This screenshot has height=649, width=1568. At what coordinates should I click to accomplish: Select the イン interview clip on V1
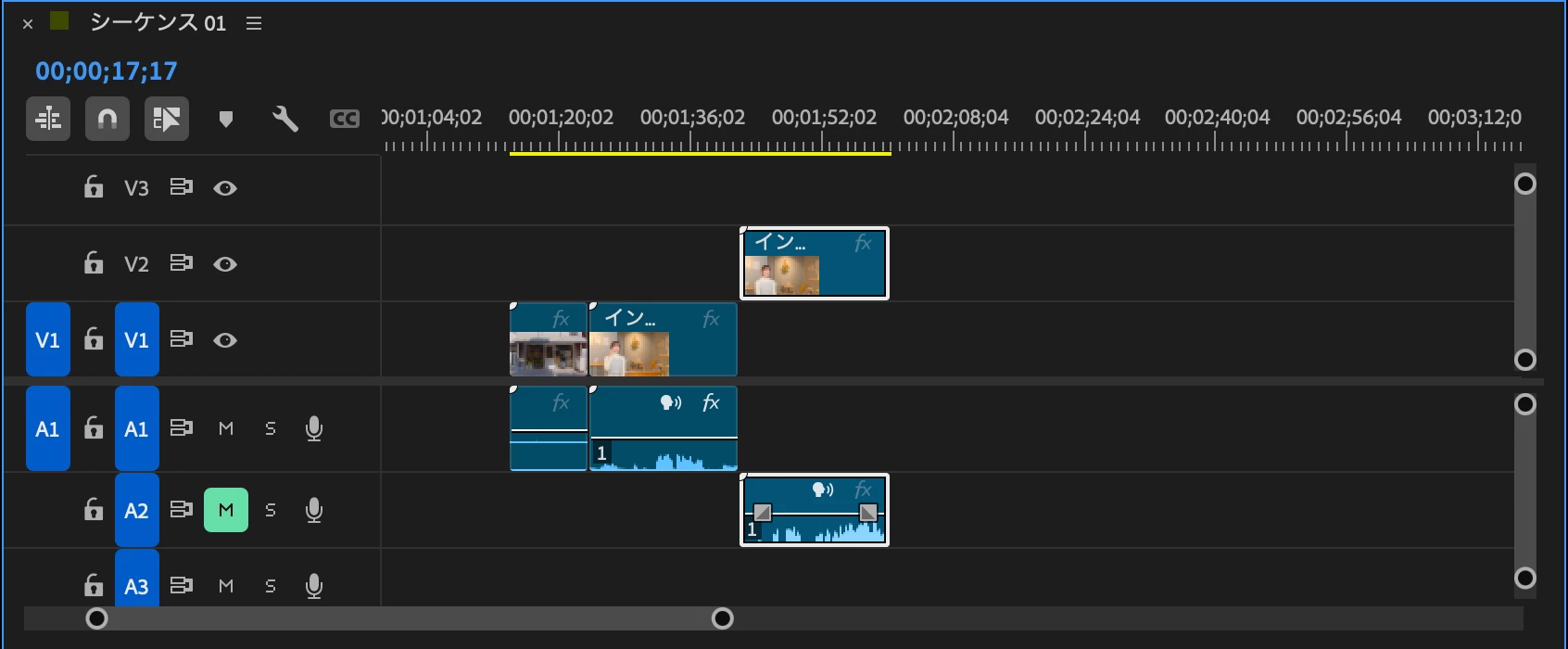664,339
